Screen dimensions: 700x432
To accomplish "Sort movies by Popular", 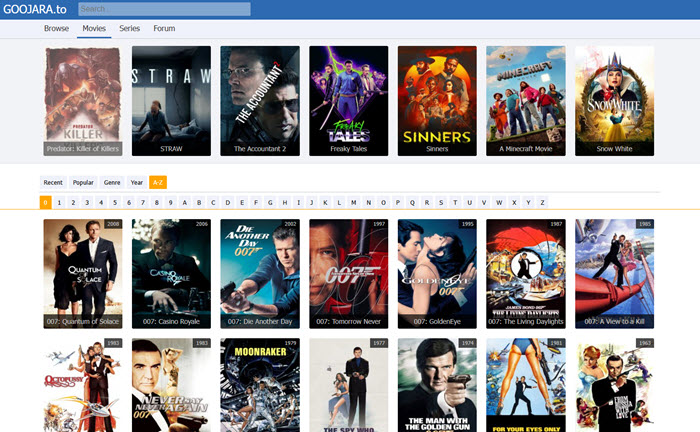I will click(x=83, y=183).
